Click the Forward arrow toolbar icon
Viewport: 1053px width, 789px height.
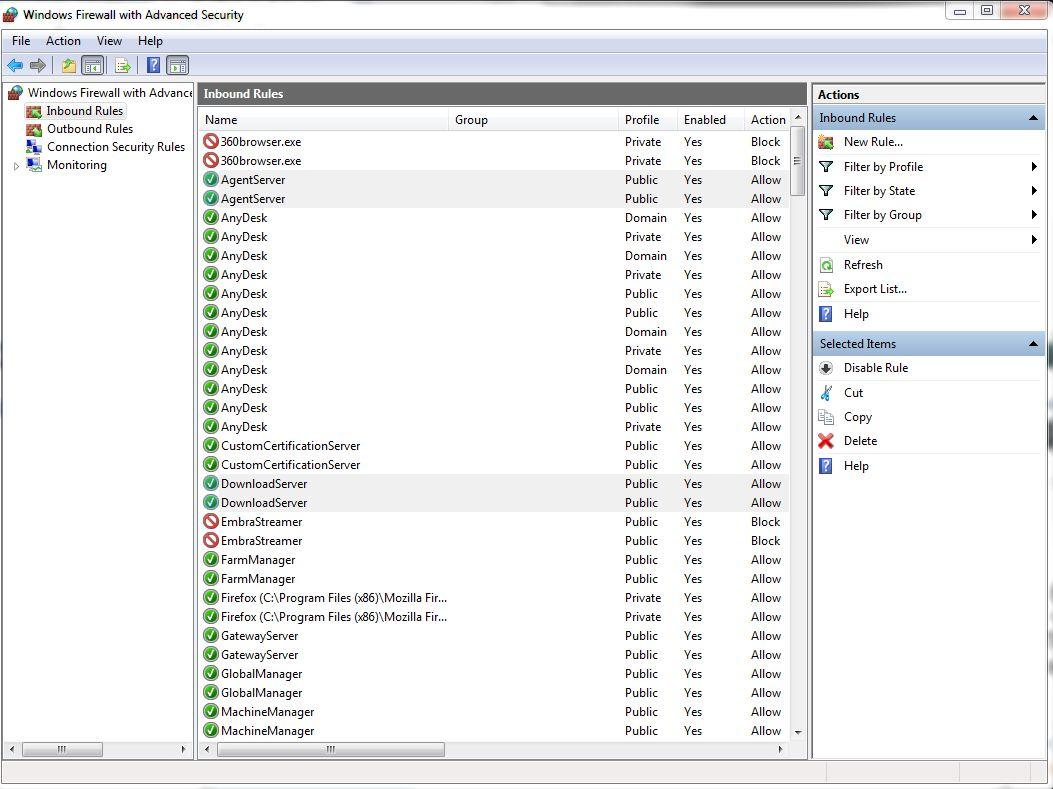click(38, 65)
